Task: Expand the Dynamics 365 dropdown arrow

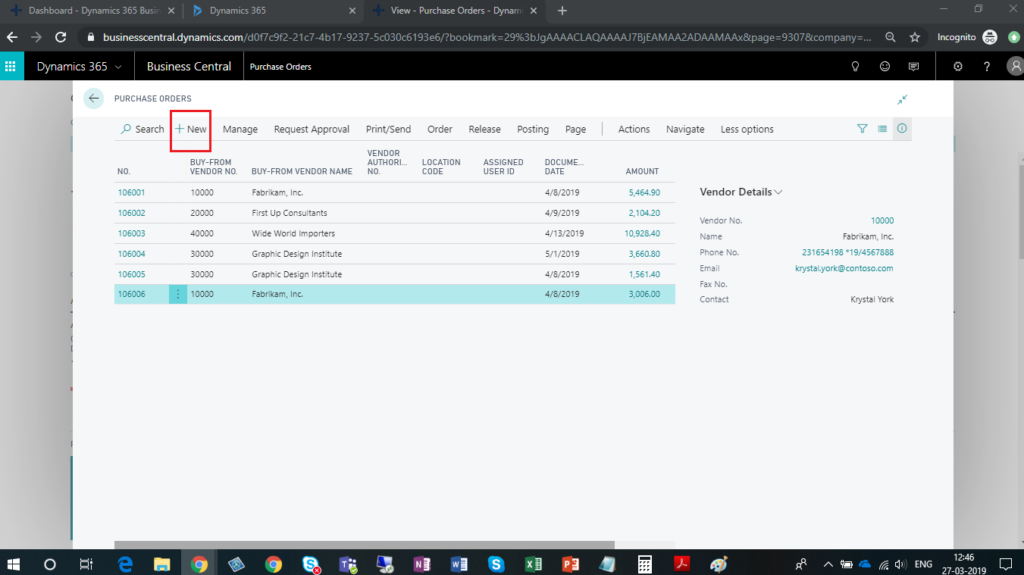Action: 118,67
